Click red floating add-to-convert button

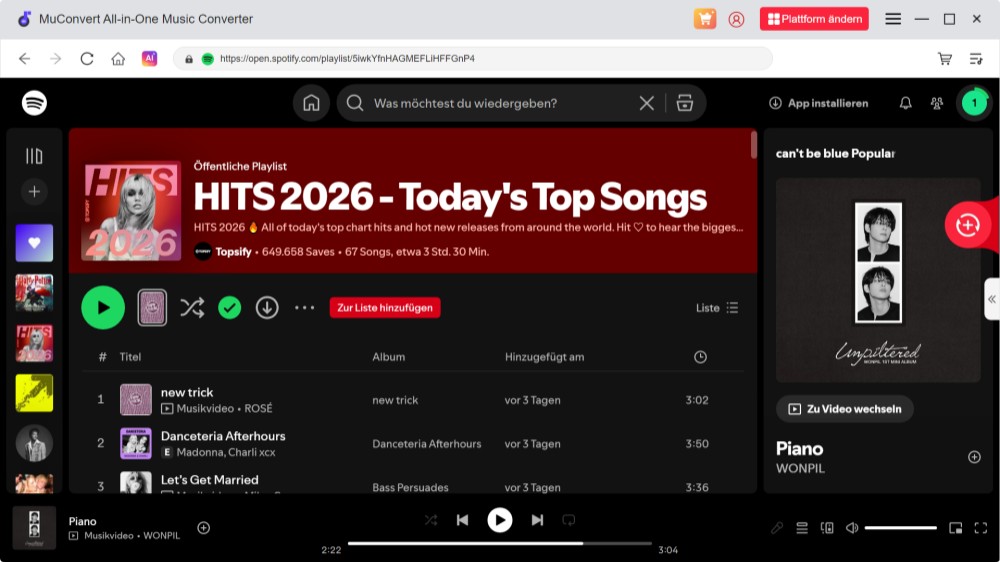pyautogui.click(x=967, y=225)
